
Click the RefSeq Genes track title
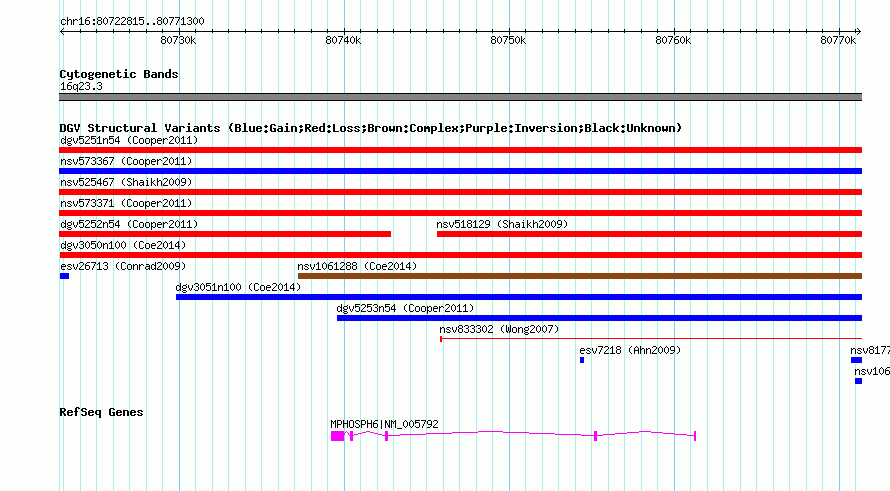pos(101,412)
